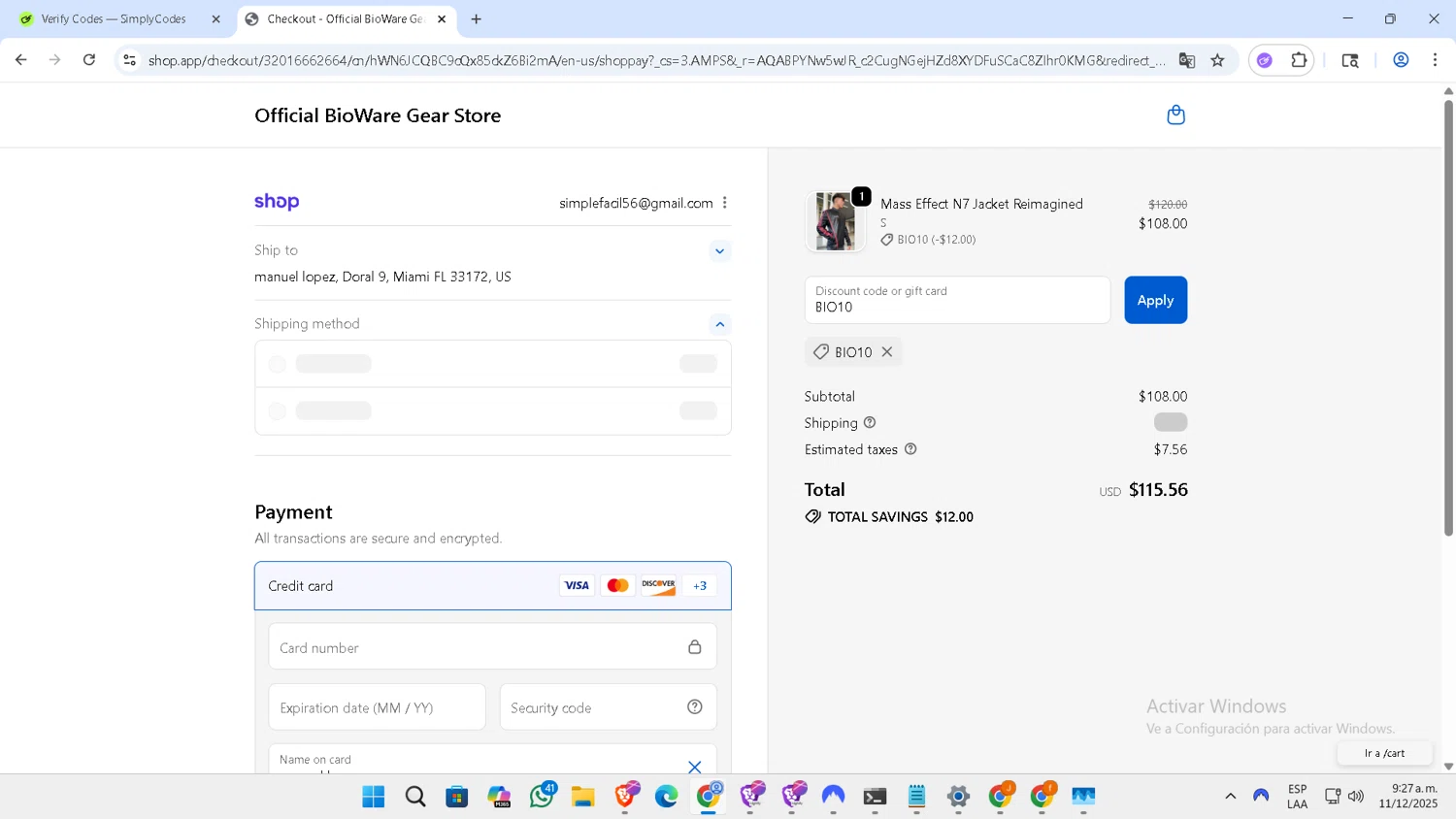Open the side panel search icon

point(1350,60)
